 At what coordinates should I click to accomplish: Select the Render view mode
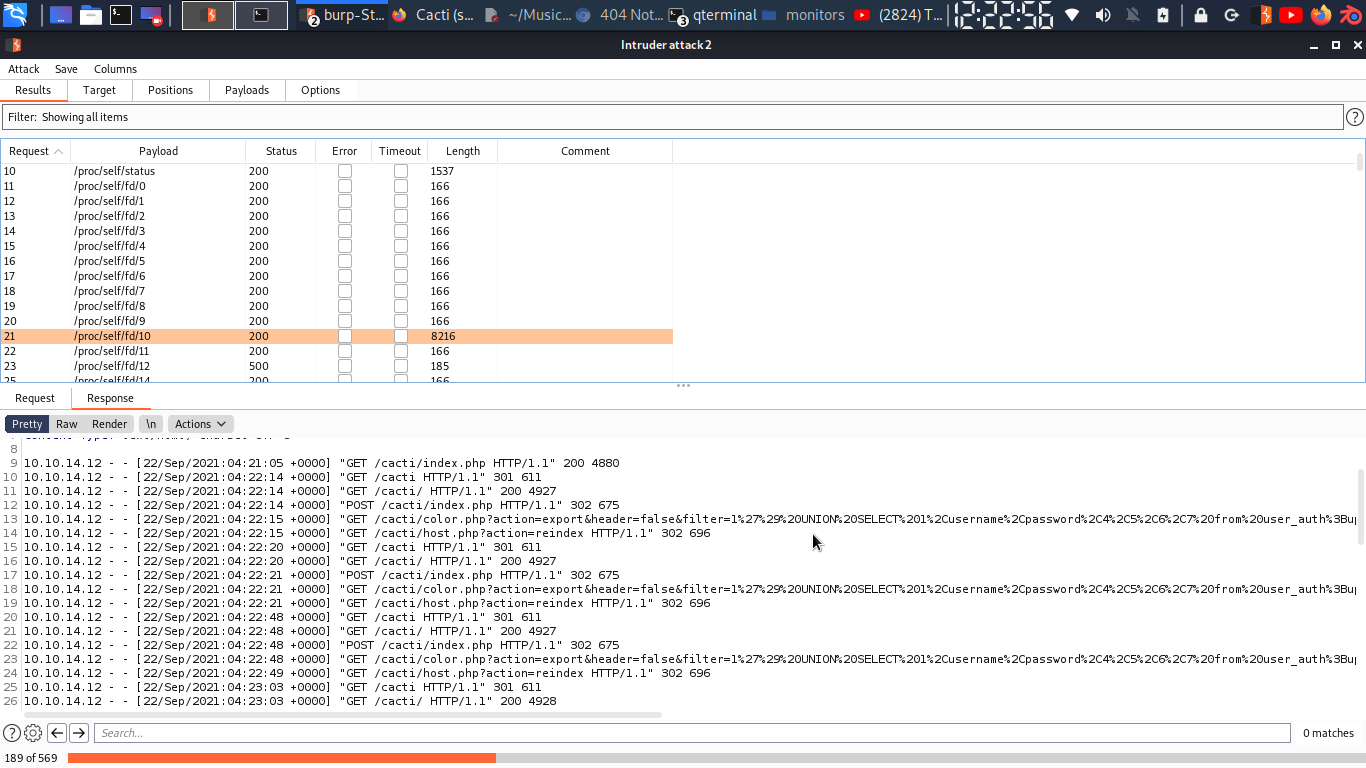pyautogui.click(x=110, y=424)
